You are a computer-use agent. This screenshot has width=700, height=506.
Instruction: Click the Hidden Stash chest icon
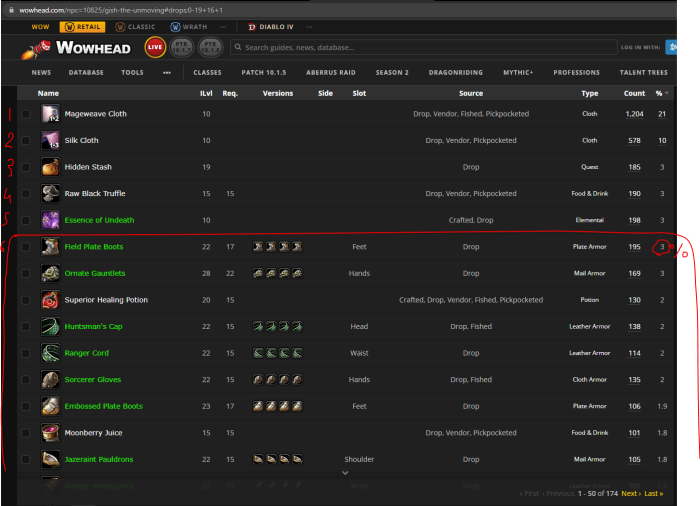[50, 167]
